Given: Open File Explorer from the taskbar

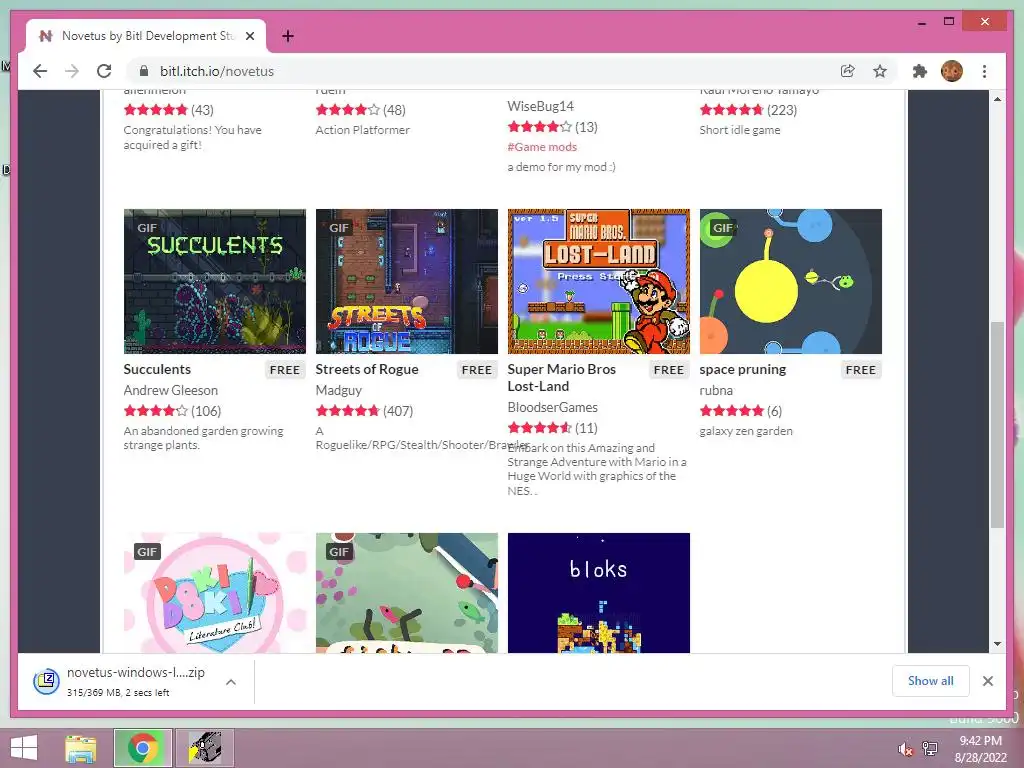Looking at the screenshot, I should click(x=80, y=748).
